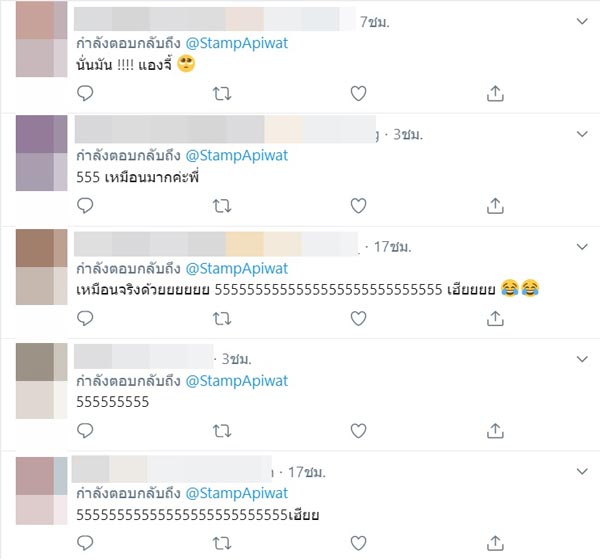Open the purple profile avatar of second tweet
The width and height of the screenshot is (600, 560).
[x=41, y=153]
